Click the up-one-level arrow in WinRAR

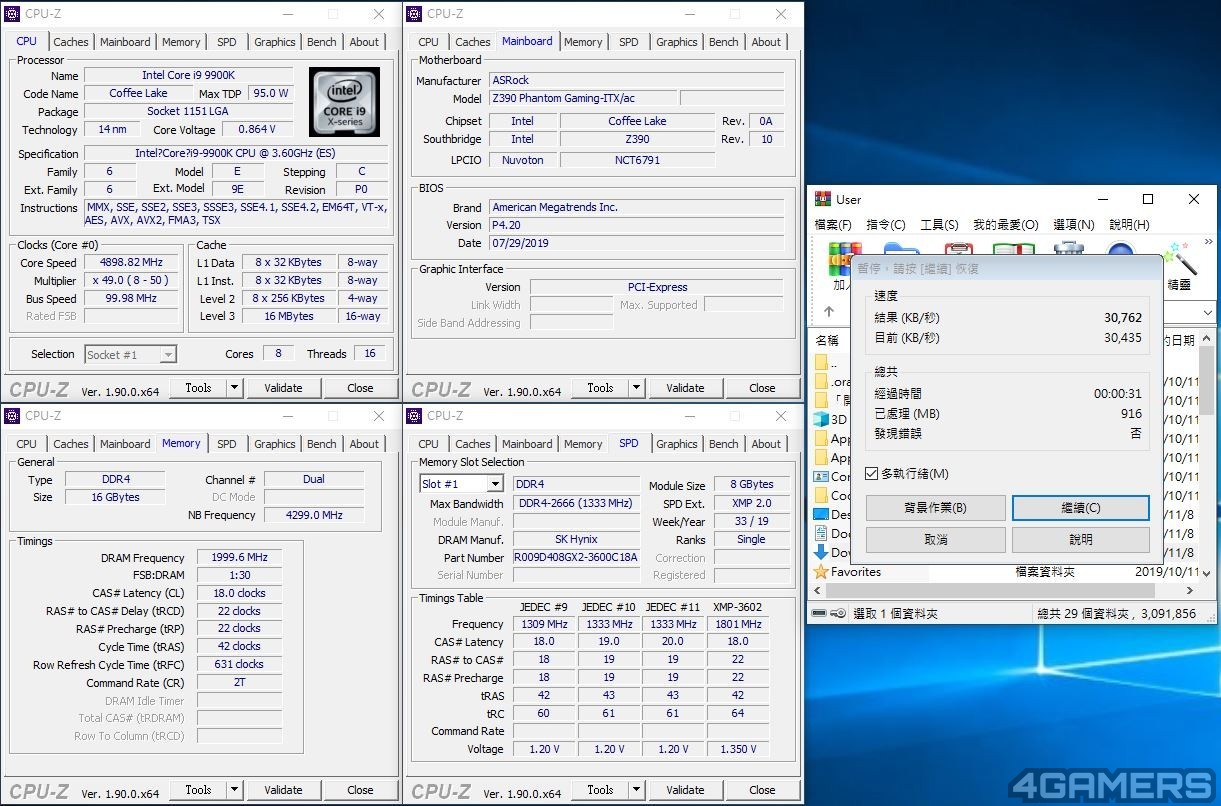coord(828,312)
